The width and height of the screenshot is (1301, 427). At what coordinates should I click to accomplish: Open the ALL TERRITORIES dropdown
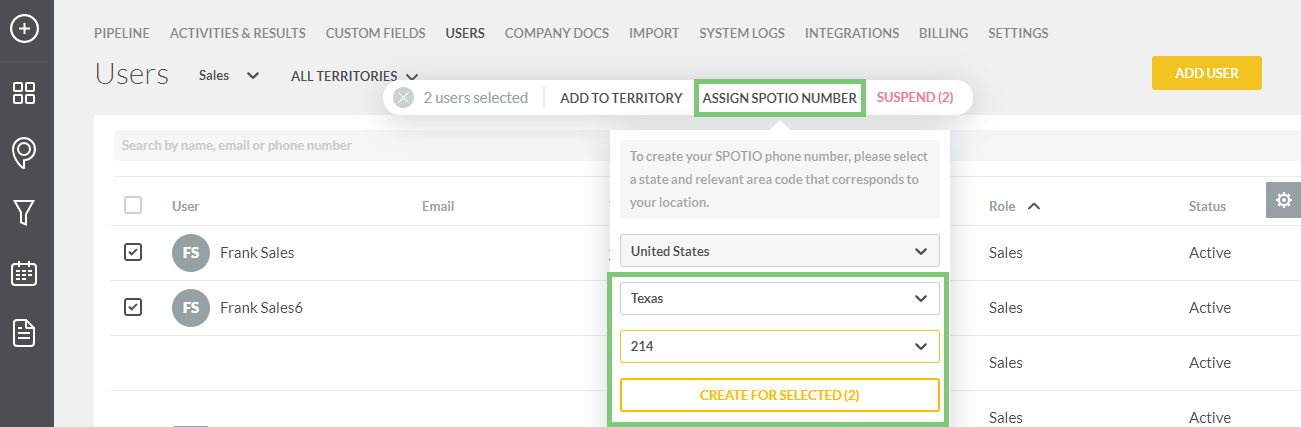(354, 76)
